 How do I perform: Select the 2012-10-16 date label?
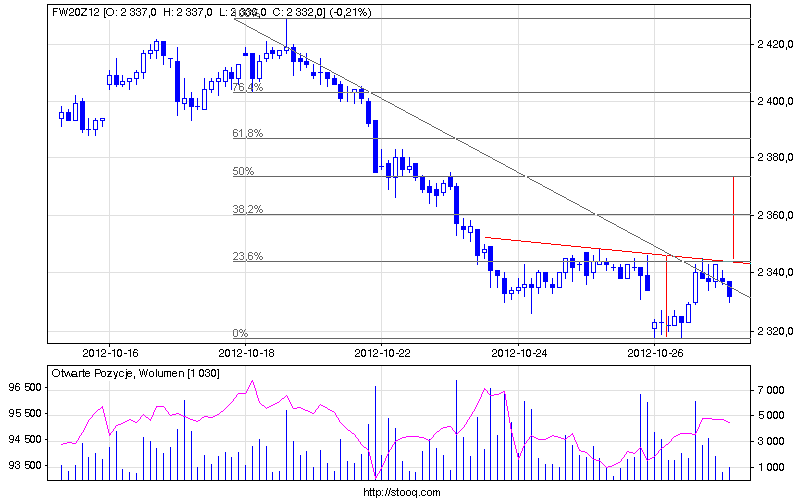click(110, 353)
